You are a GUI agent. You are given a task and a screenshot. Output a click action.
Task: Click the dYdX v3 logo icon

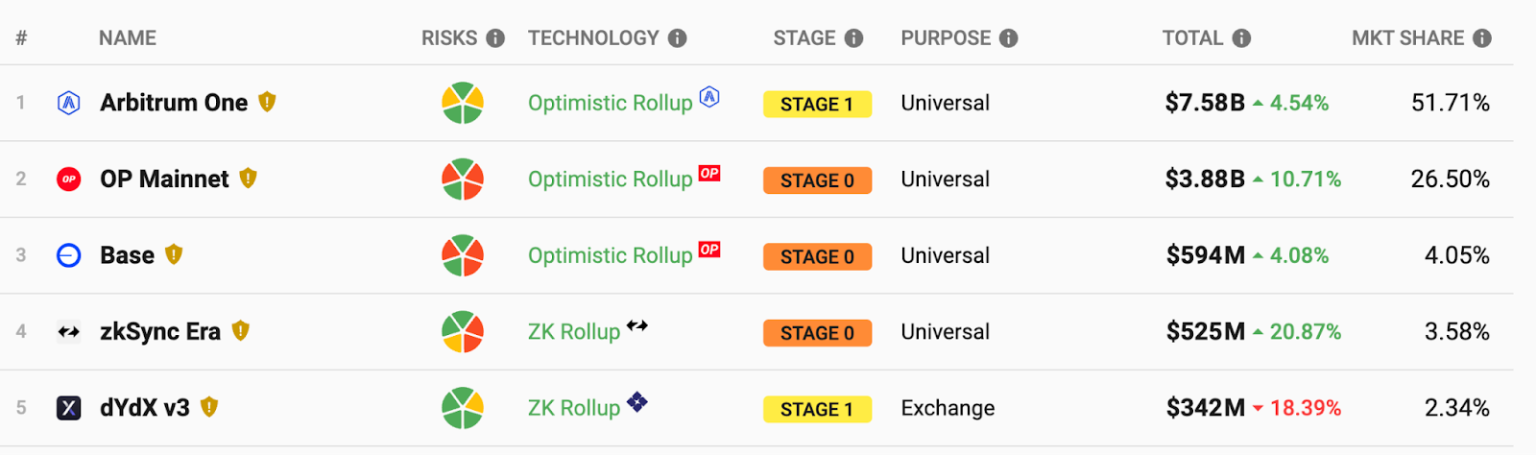(68, 408)
